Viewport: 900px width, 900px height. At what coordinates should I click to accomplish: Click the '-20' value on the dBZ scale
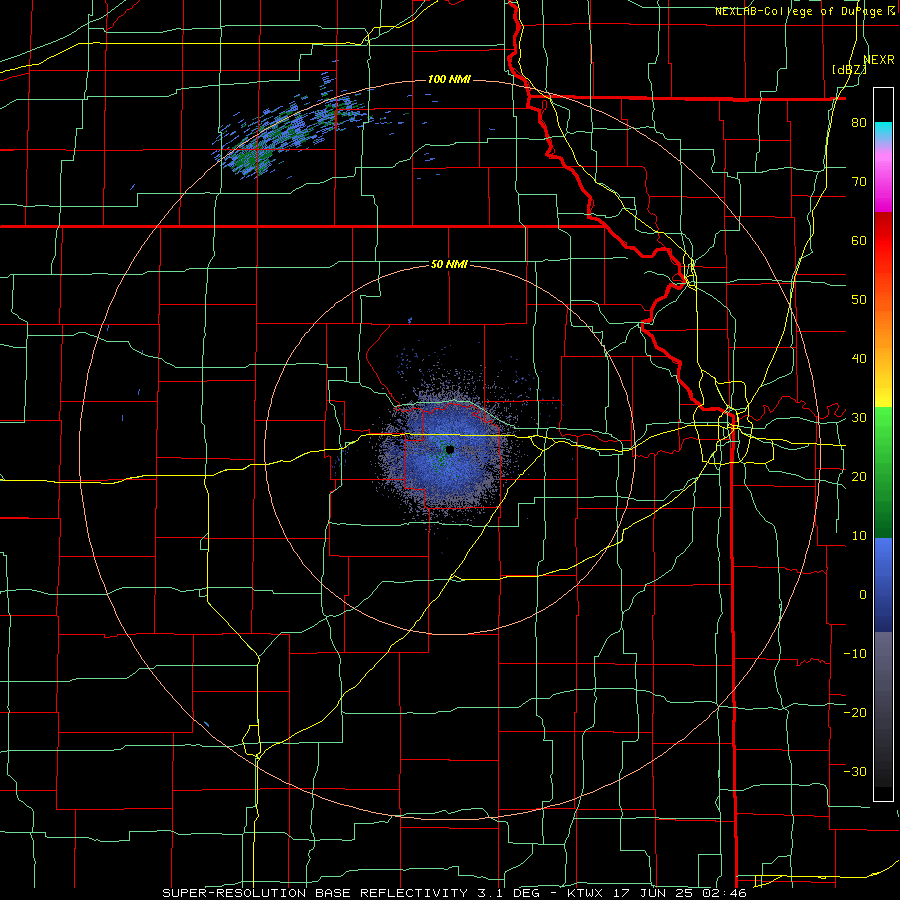[855, 712]
